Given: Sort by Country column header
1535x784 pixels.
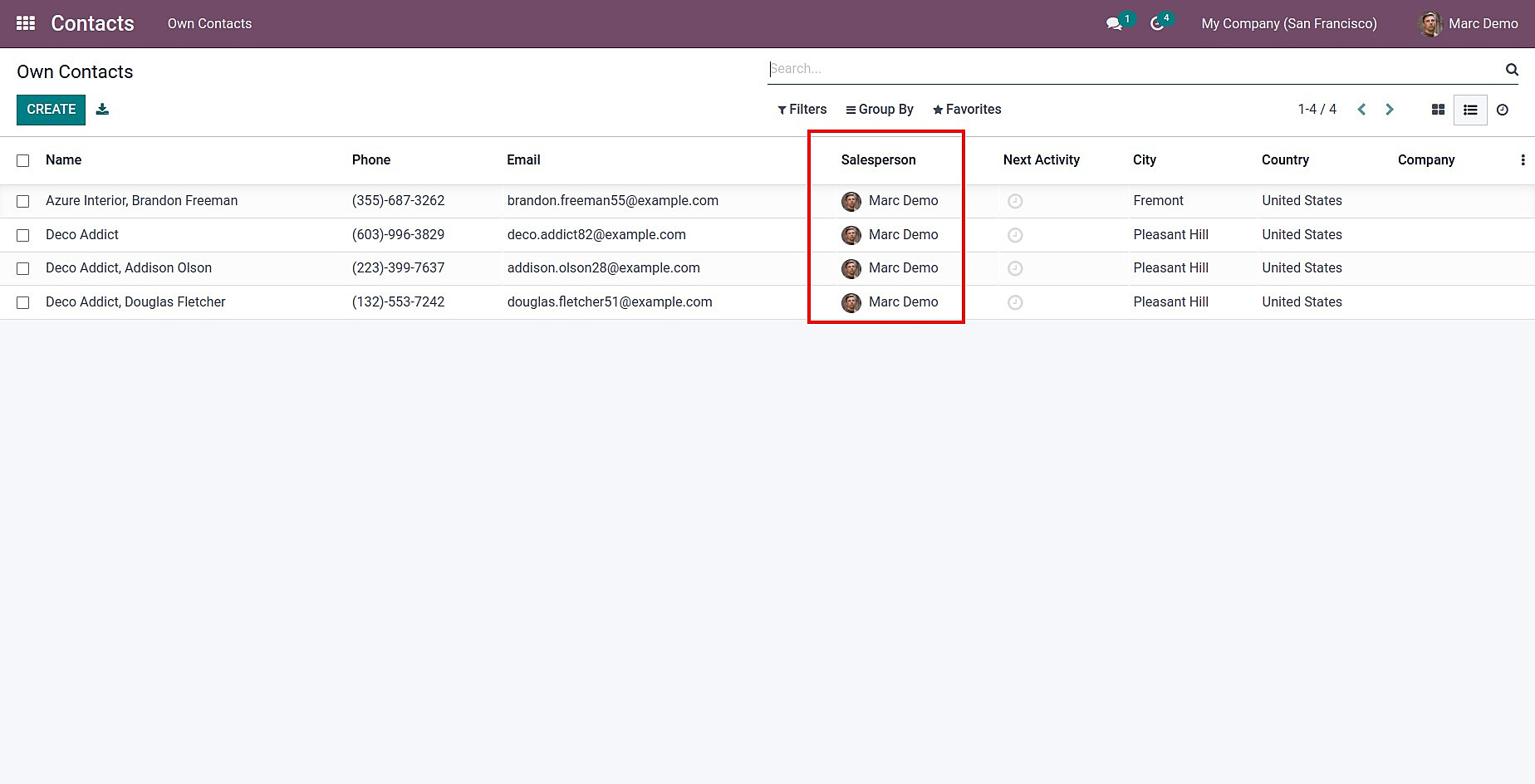Looking at the screenshot, I should pos(1285,159).
